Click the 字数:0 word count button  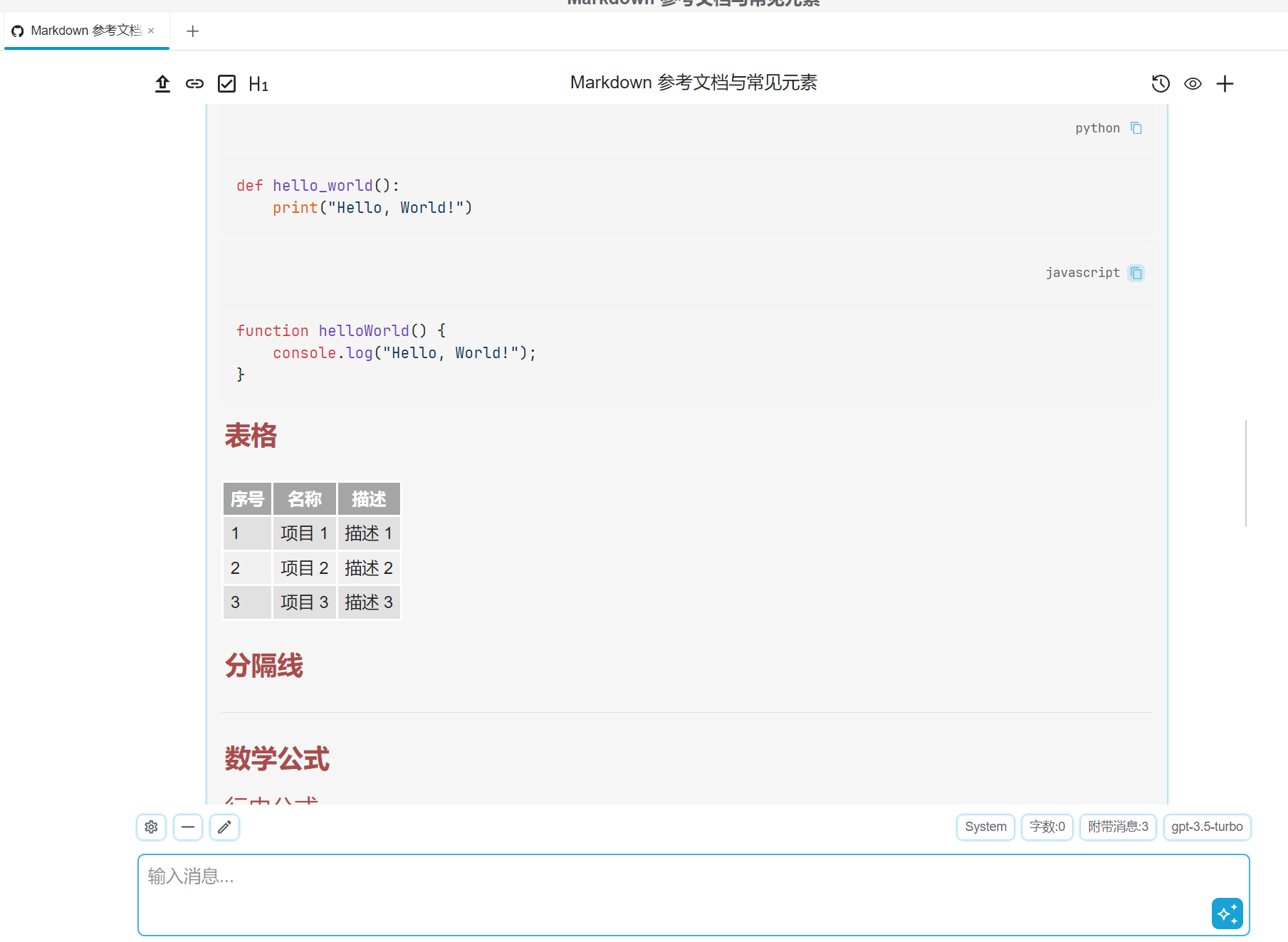click(x=1047, y=827)
